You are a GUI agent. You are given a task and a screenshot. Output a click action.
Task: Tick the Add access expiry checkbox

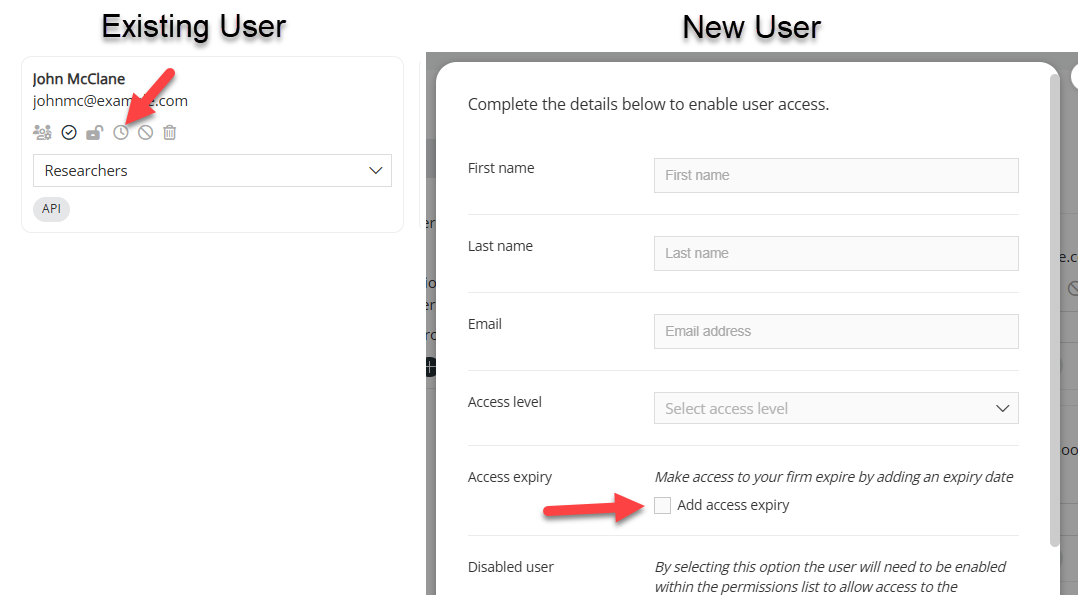(662, 505)
